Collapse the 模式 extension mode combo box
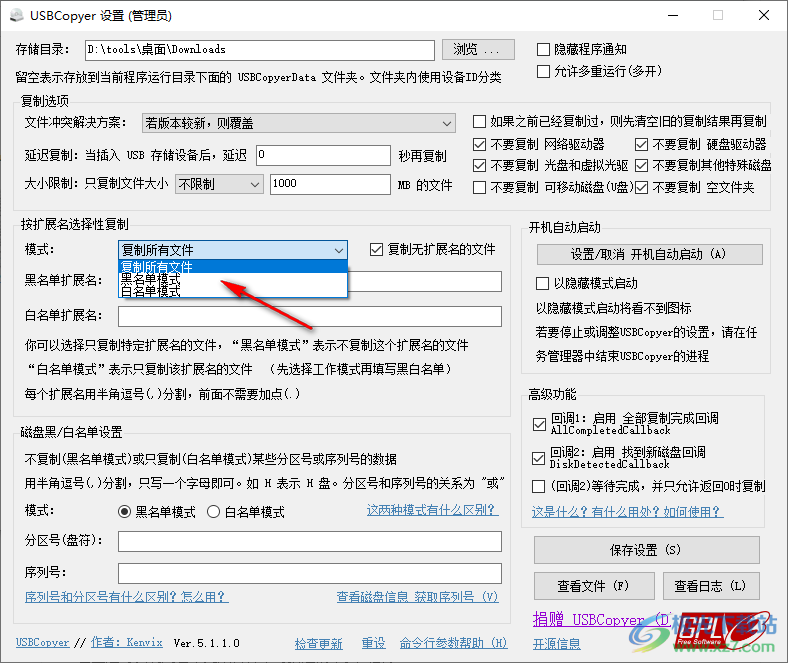 tap(233, 250)
